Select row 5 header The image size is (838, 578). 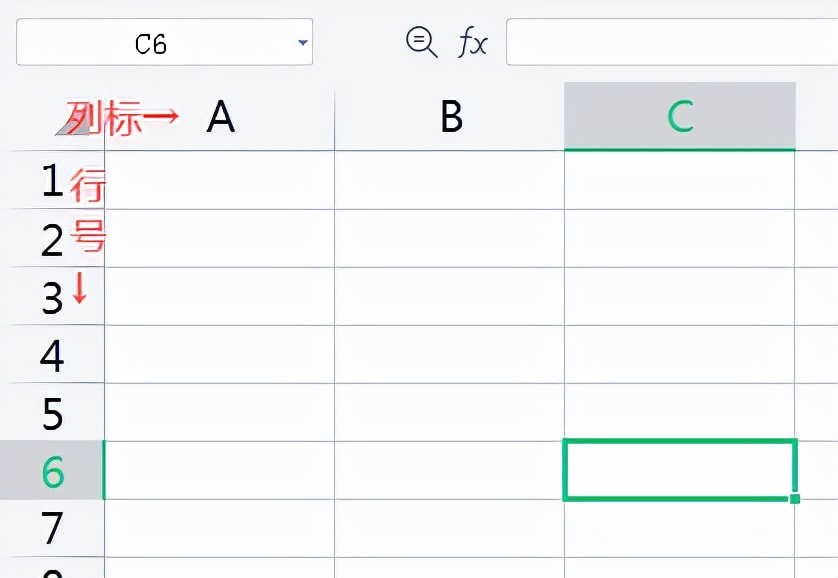coord(52,414)
